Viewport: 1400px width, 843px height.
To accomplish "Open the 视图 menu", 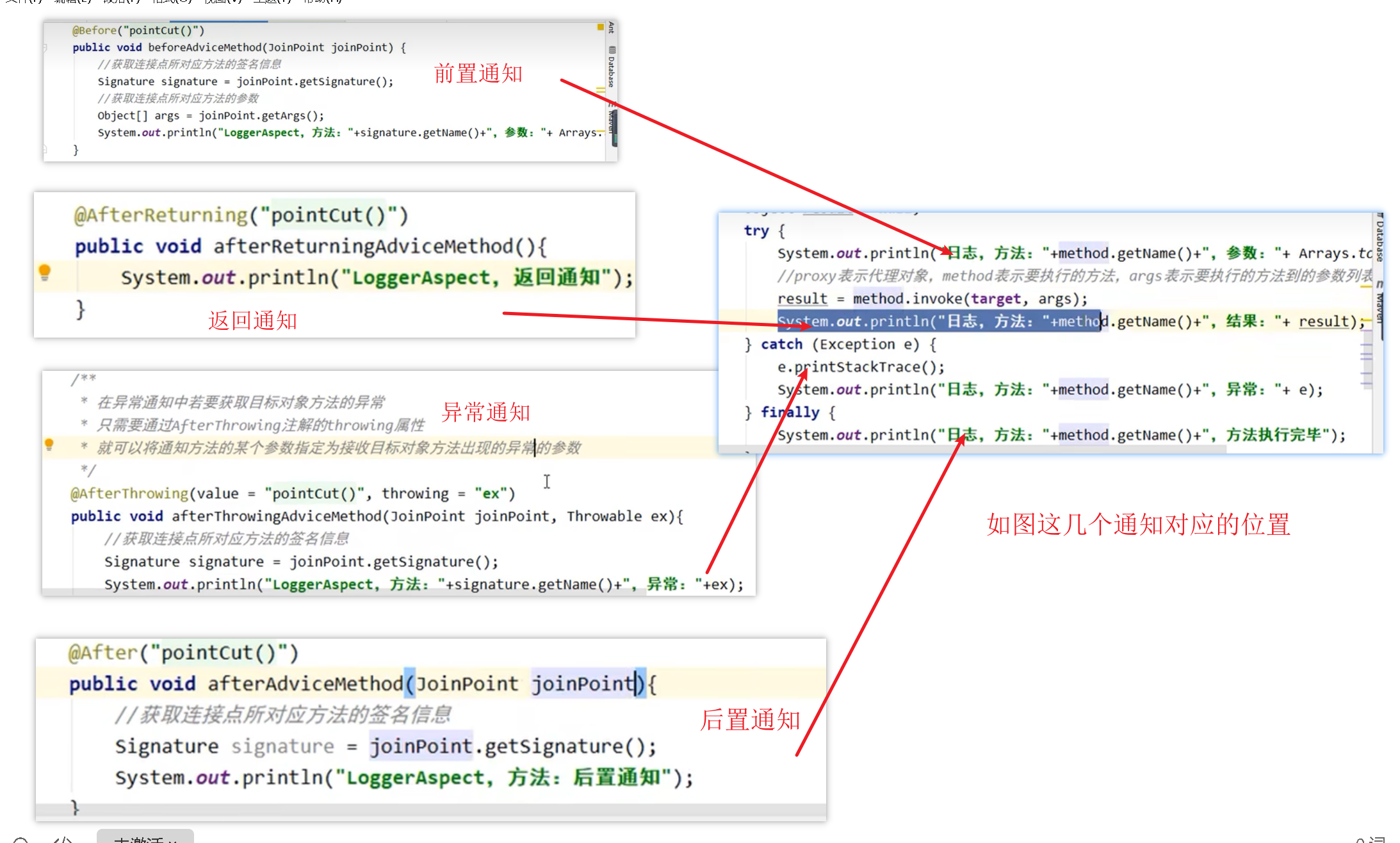I will (222, 1).
